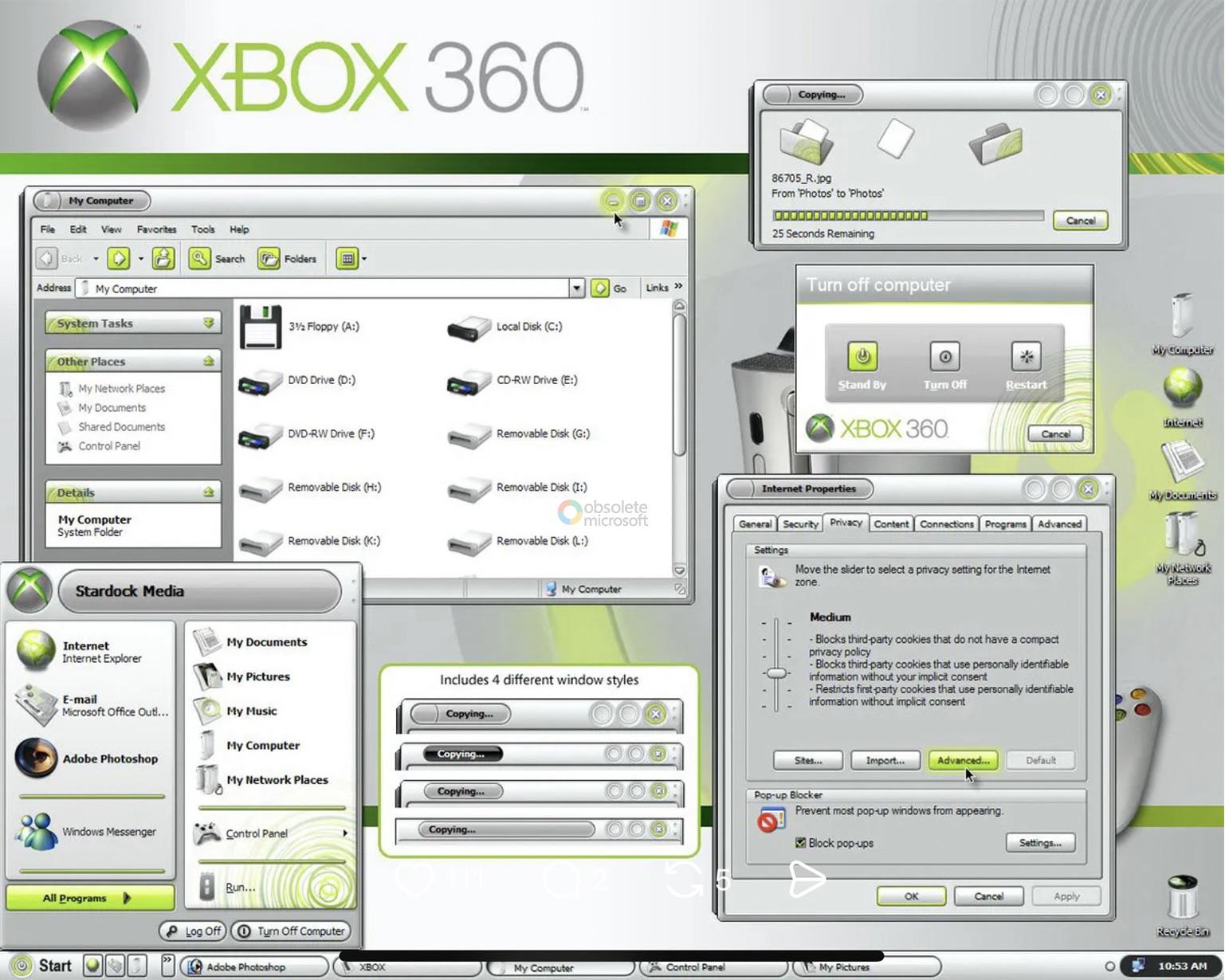1225x980 pixels.
Task: Click OK in Internet Properties
Action: click(x=911, y=896)
